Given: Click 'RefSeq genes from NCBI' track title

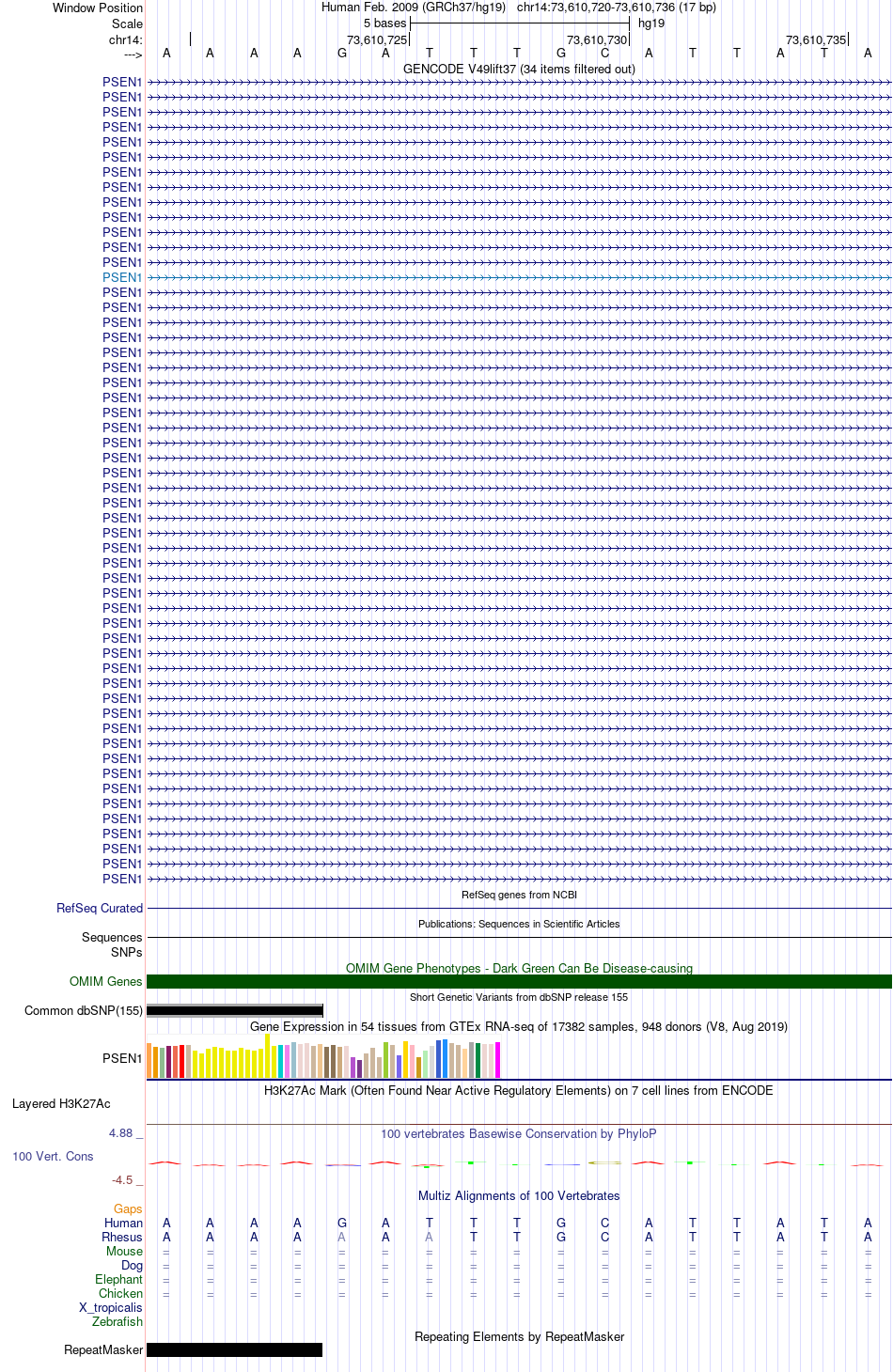Looking at the screenshot, I should [x=519, y=895].
